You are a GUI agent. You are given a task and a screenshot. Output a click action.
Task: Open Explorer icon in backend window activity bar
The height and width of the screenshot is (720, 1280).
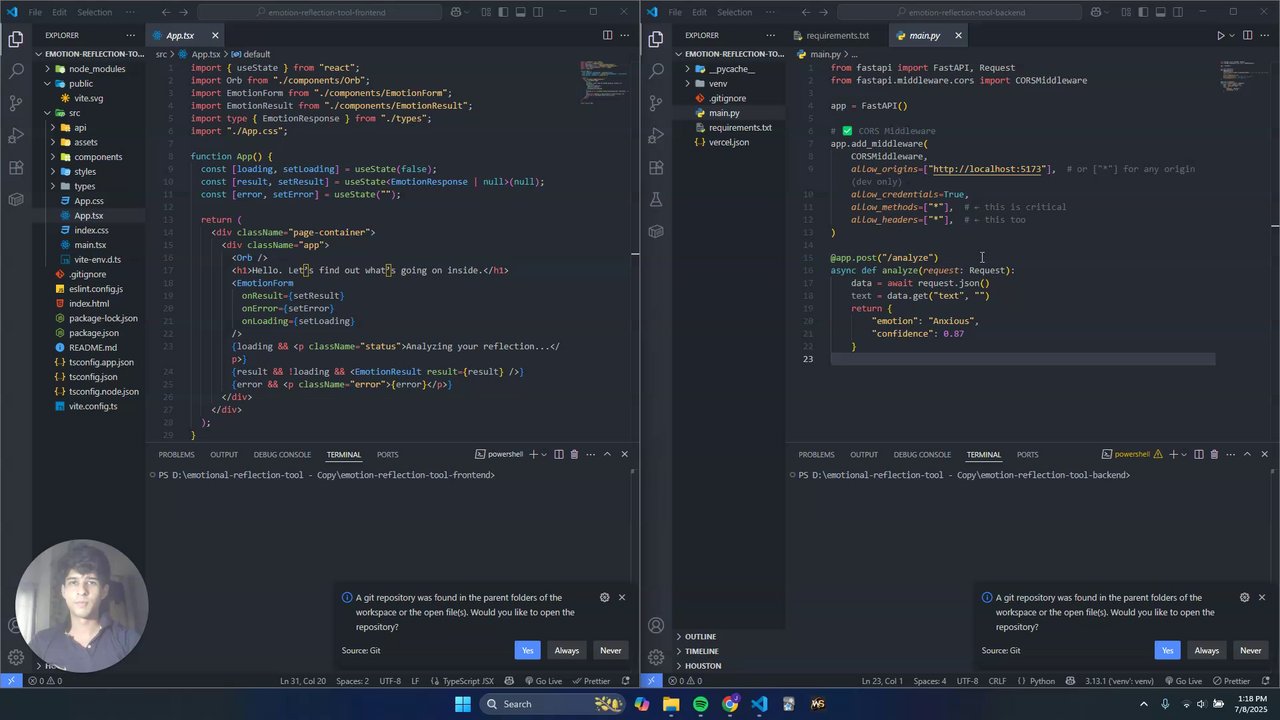[656, 39]
